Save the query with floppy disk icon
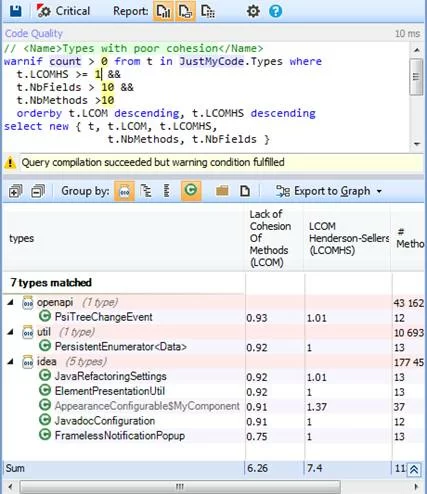This screenshot has height=494, width=427. (15, 11)
